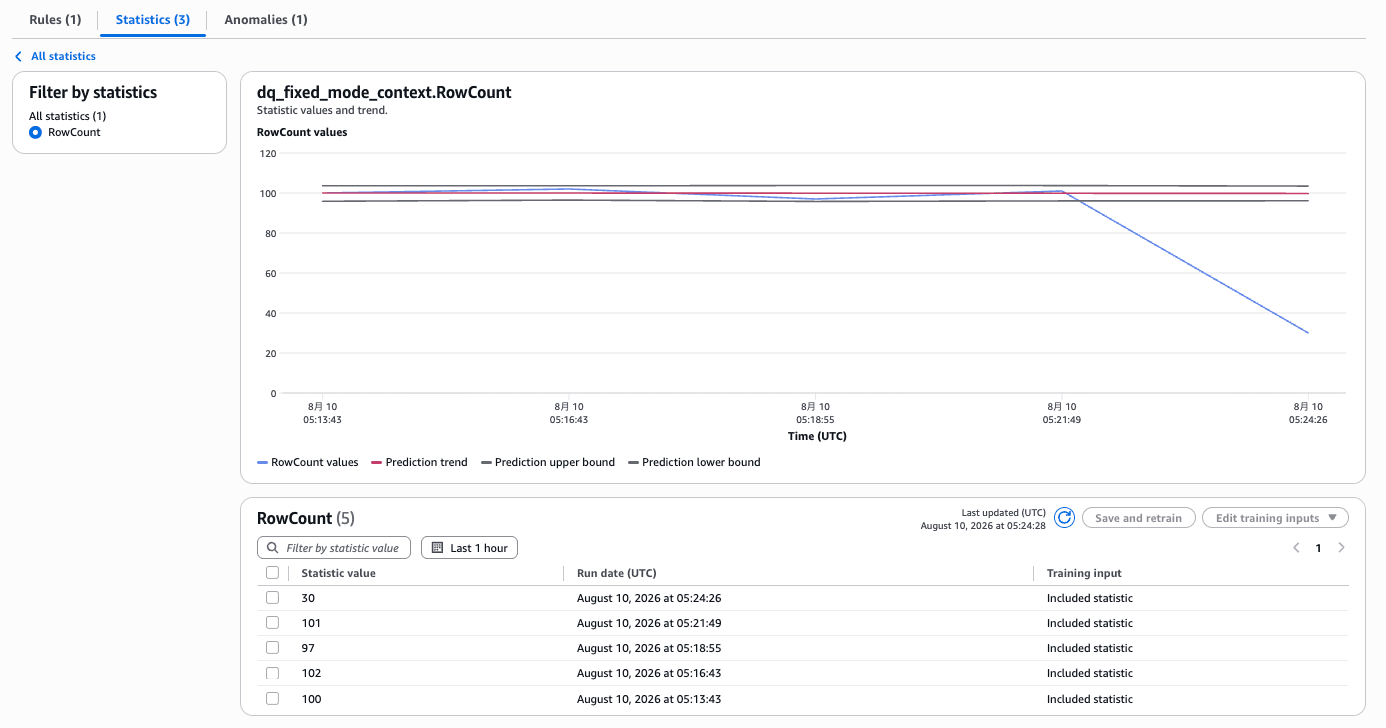Select the RowCount radio button filter
The height and width of the screenshot is (728, 1386).
[36, 132]
